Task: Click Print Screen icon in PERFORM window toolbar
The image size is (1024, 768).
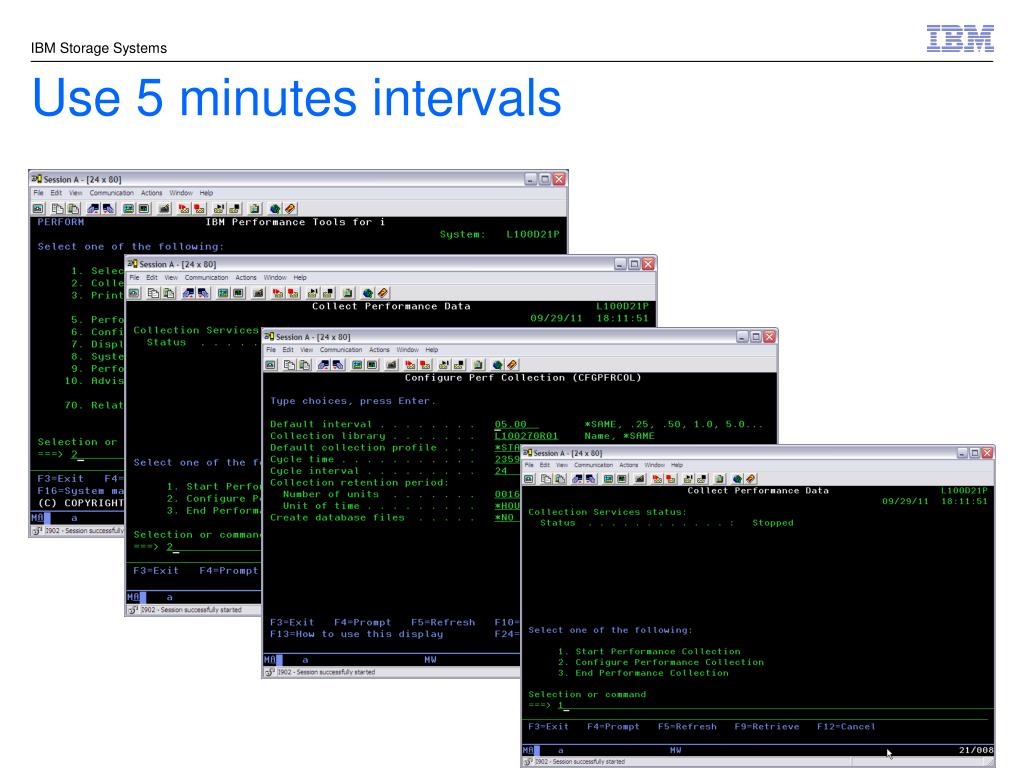Action: tap(38, 208)
